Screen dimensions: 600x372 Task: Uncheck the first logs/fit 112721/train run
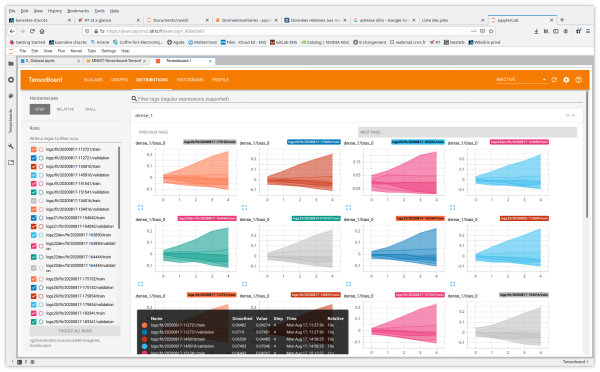[x=34, y=149]
